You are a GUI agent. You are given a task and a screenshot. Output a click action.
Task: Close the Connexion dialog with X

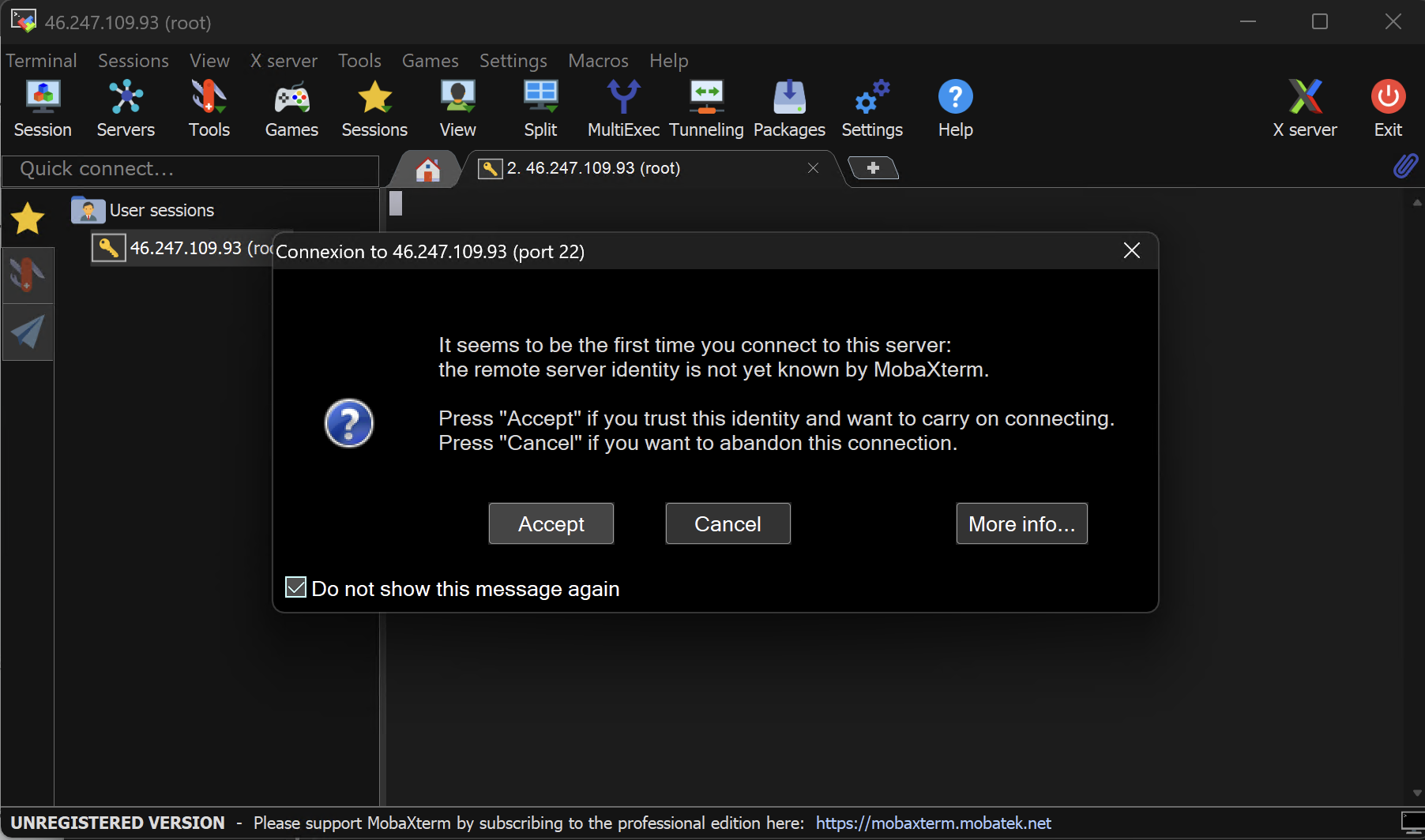point(1131,251)
